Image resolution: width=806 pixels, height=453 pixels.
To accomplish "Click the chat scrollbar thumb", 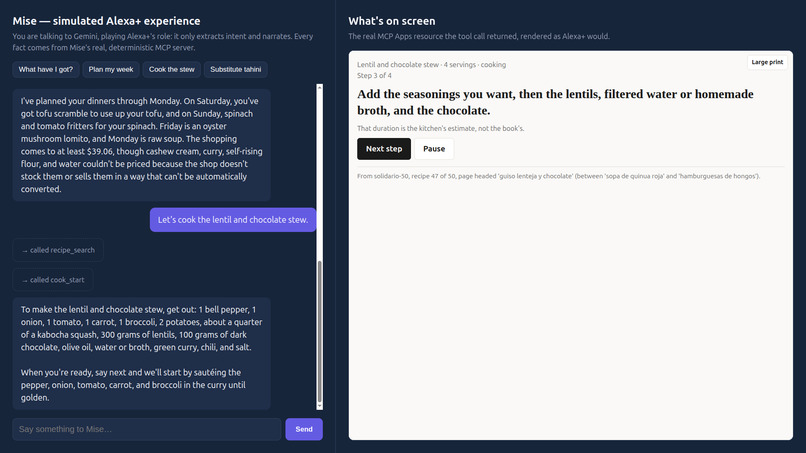I will click(320, 332).
